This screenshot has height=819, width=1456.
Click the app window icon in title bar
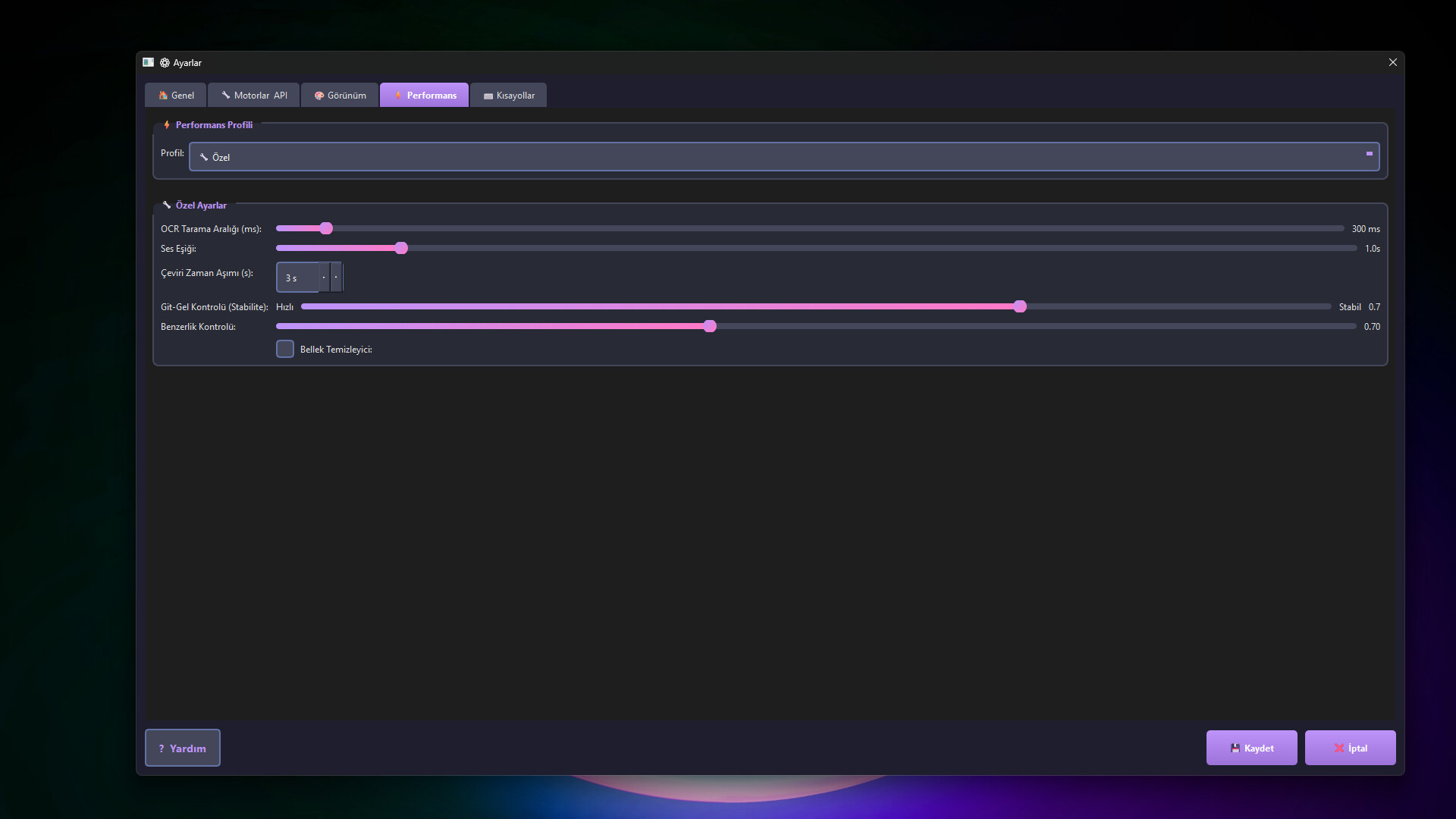(148, 62)
